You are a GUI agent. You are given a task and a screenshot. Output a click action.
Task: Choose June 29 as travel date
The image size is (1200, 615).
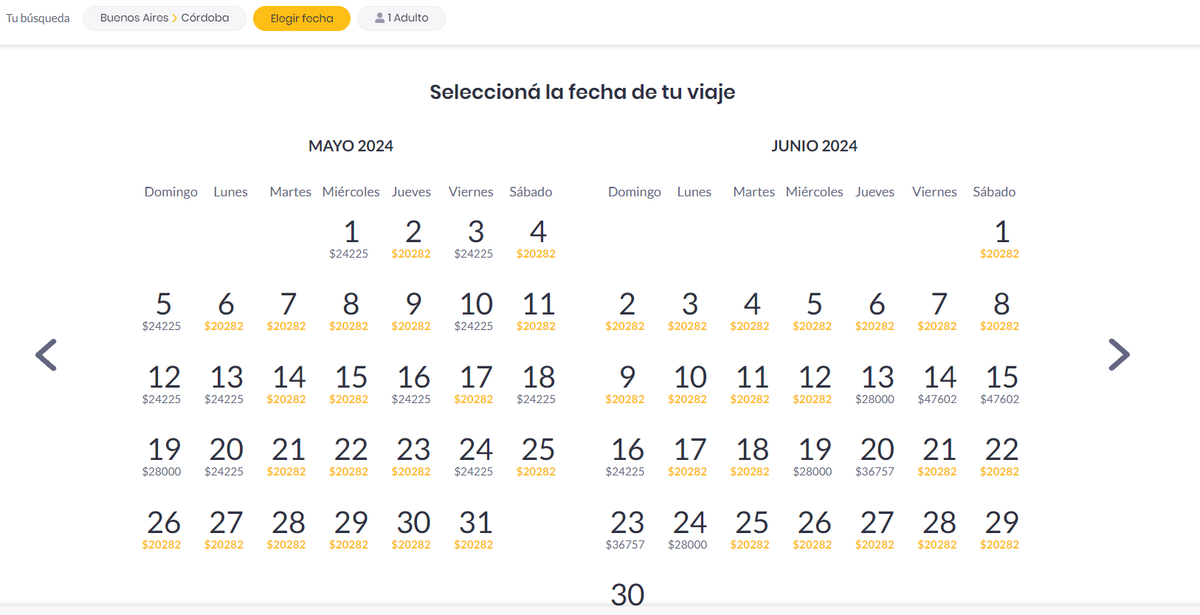(x=1001, y=529)
